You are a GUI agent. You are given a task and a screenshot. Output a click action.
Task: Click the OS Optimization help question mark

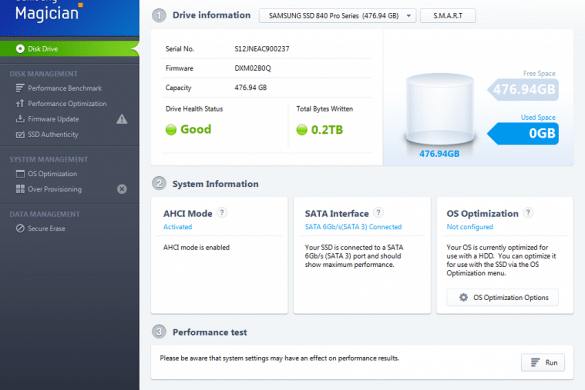click(528, 213)
